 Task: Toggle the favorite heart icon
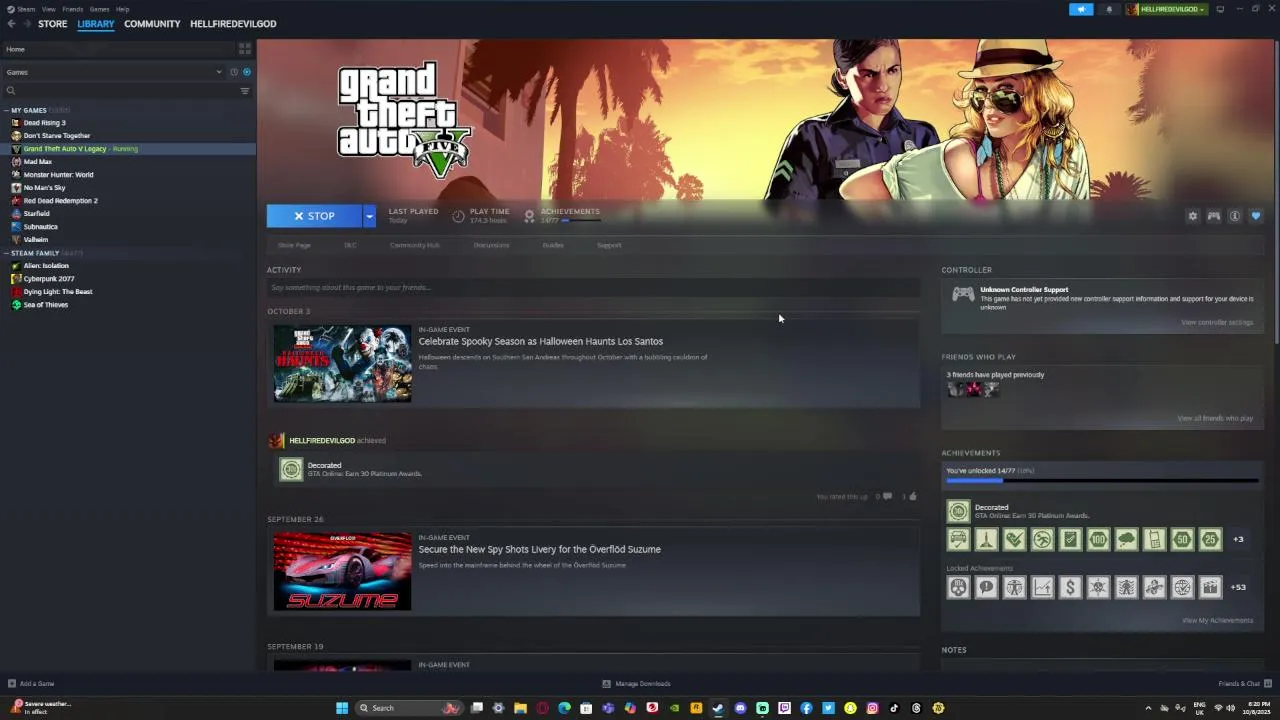[x=1256, y=216]
